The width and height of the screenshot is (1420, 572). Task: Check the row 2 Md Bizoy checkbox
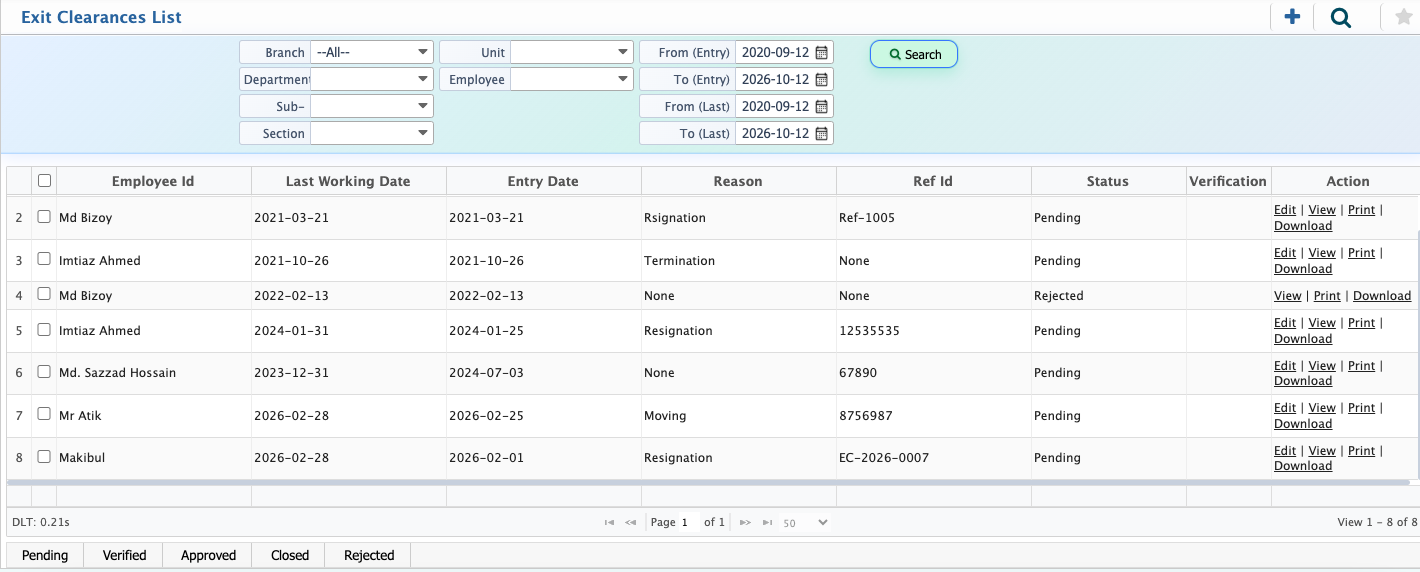[x=44, y=216]
